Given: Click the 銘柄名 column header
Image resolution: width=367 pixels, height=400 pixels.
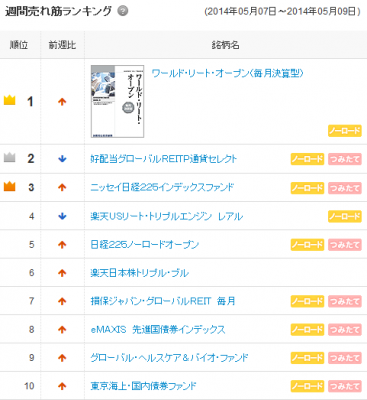Looking at the screenshot, I should click(225, 45).
